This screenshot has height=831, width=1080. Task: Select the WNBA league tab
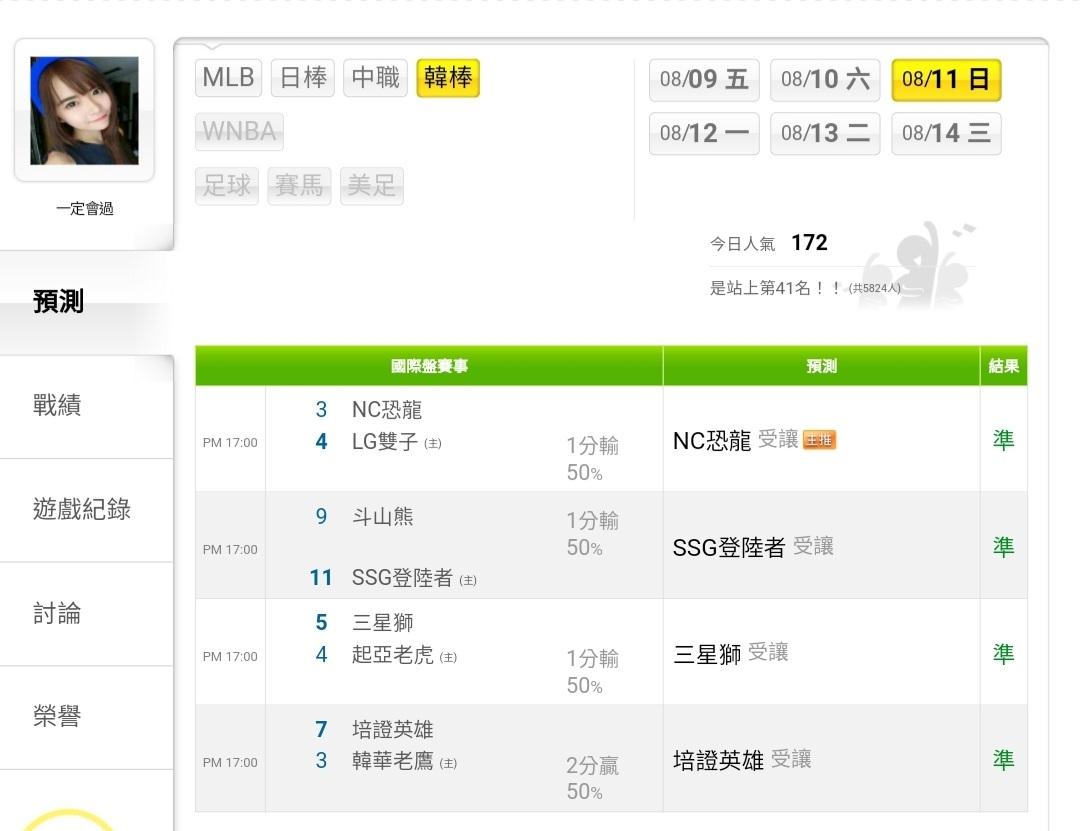239,131
